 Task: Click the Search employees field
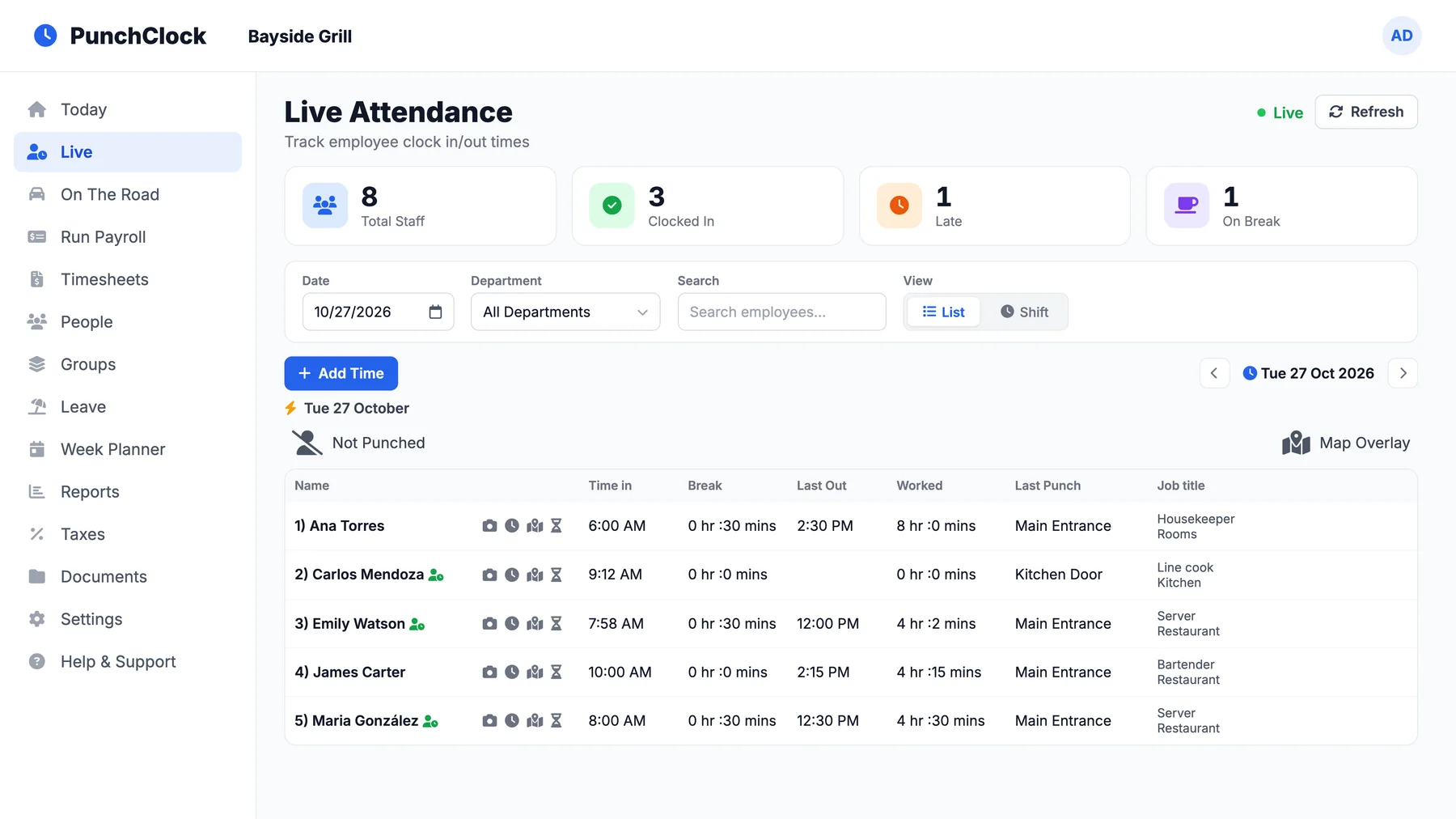(x=782, y=312)
